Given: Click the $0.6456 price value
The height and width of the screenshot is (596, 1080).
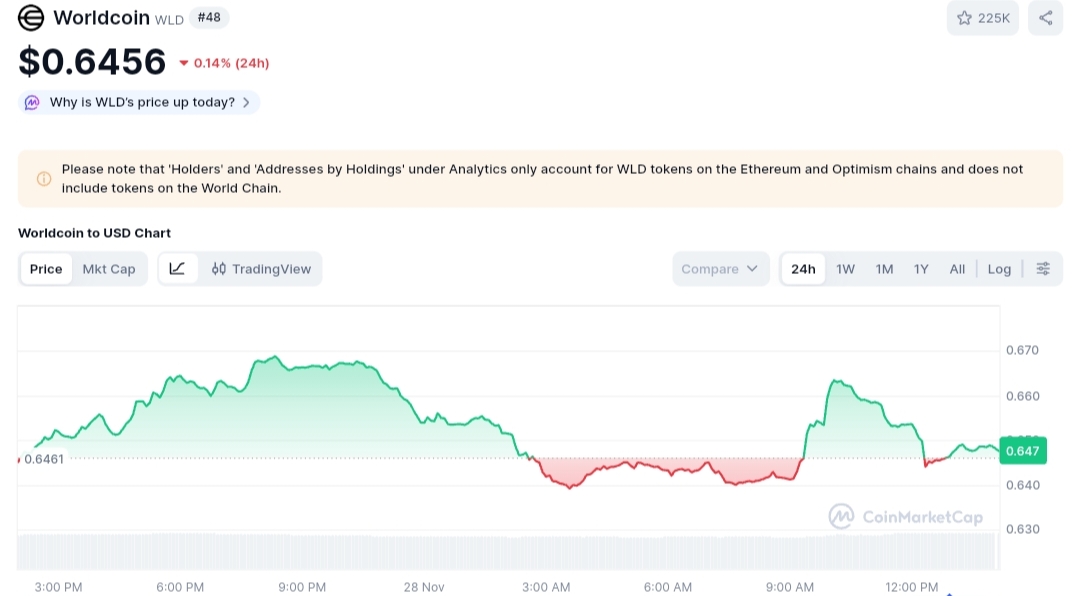Looking at the screenshot, I should click(92, 61).
